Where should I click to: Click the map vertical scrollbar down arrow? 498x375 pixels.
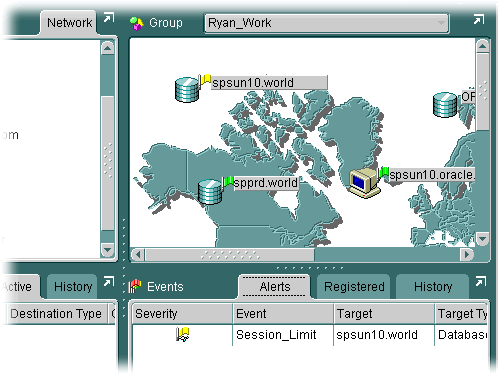pyautogui.click(x=482, y=239)
